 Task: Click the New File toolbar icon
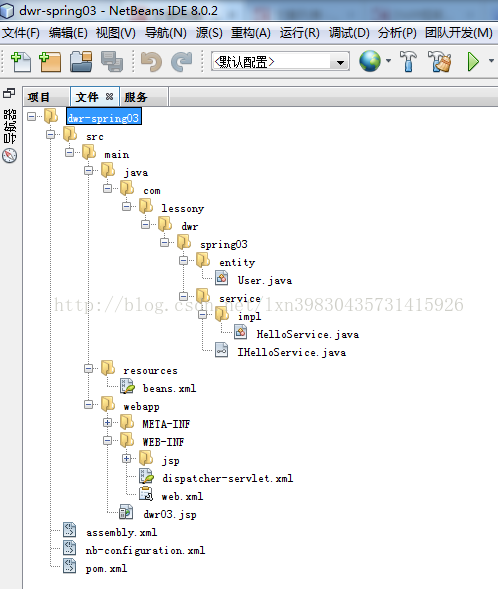click(x=21, y=62)
